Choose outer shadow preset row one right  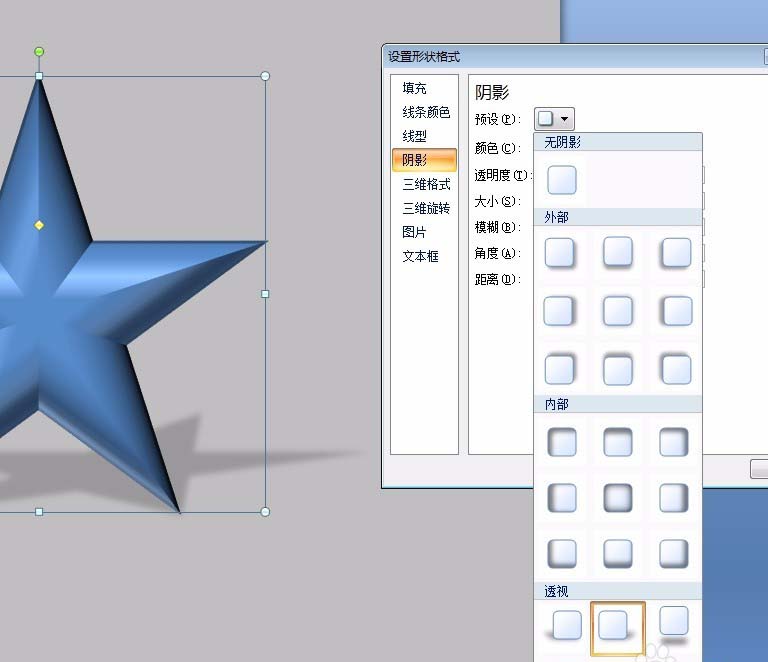pyautogui.click(x=676, y=253)
